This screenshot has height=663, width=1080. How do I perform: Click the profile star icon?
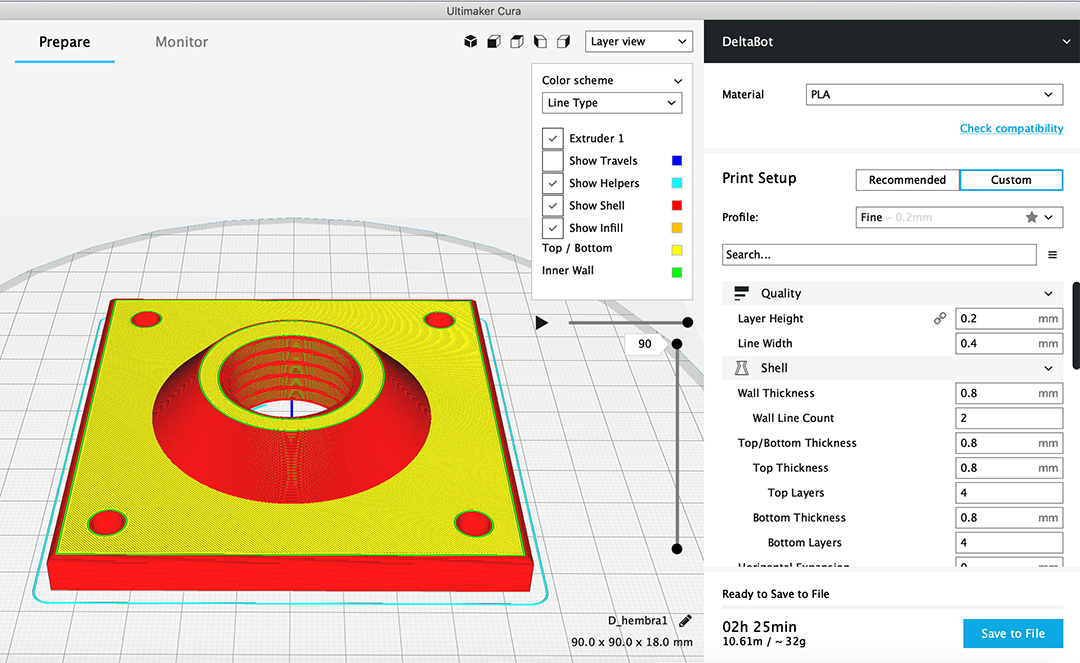point(1031,218)
